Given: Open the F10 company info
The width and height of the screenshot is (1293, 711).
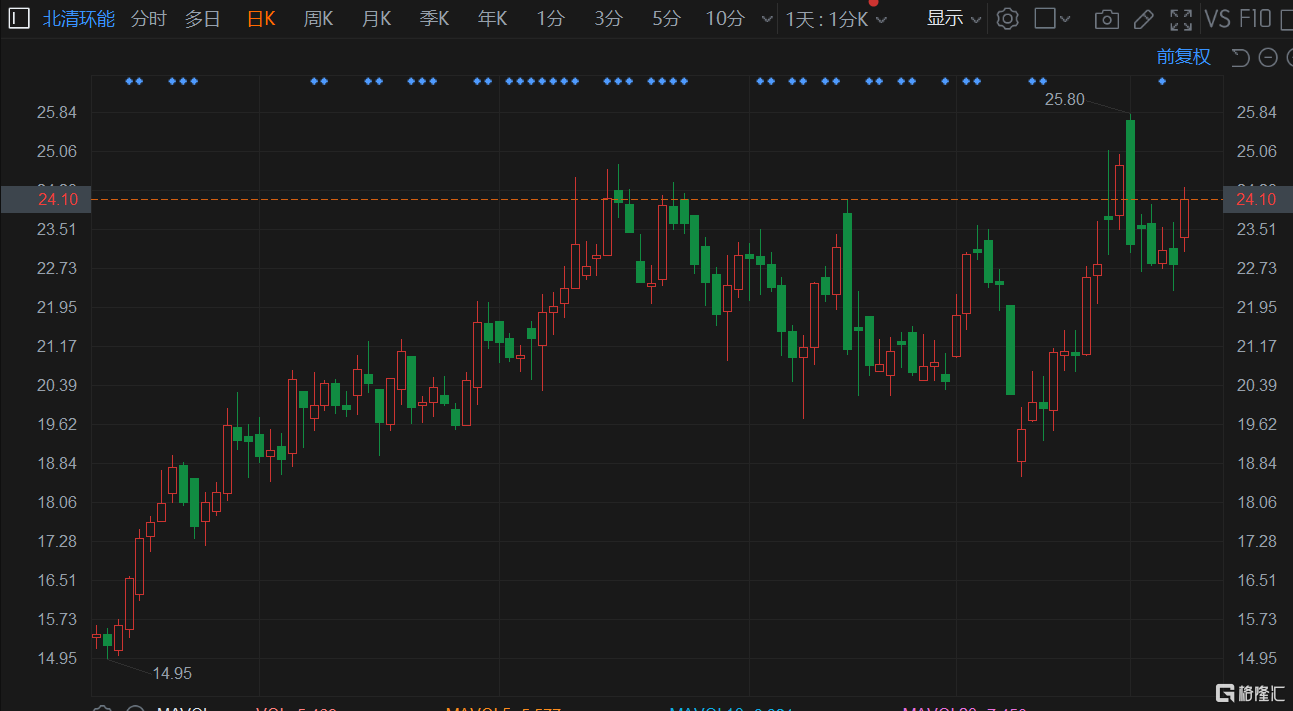Looking at the screenshot, I should 1255,18.
